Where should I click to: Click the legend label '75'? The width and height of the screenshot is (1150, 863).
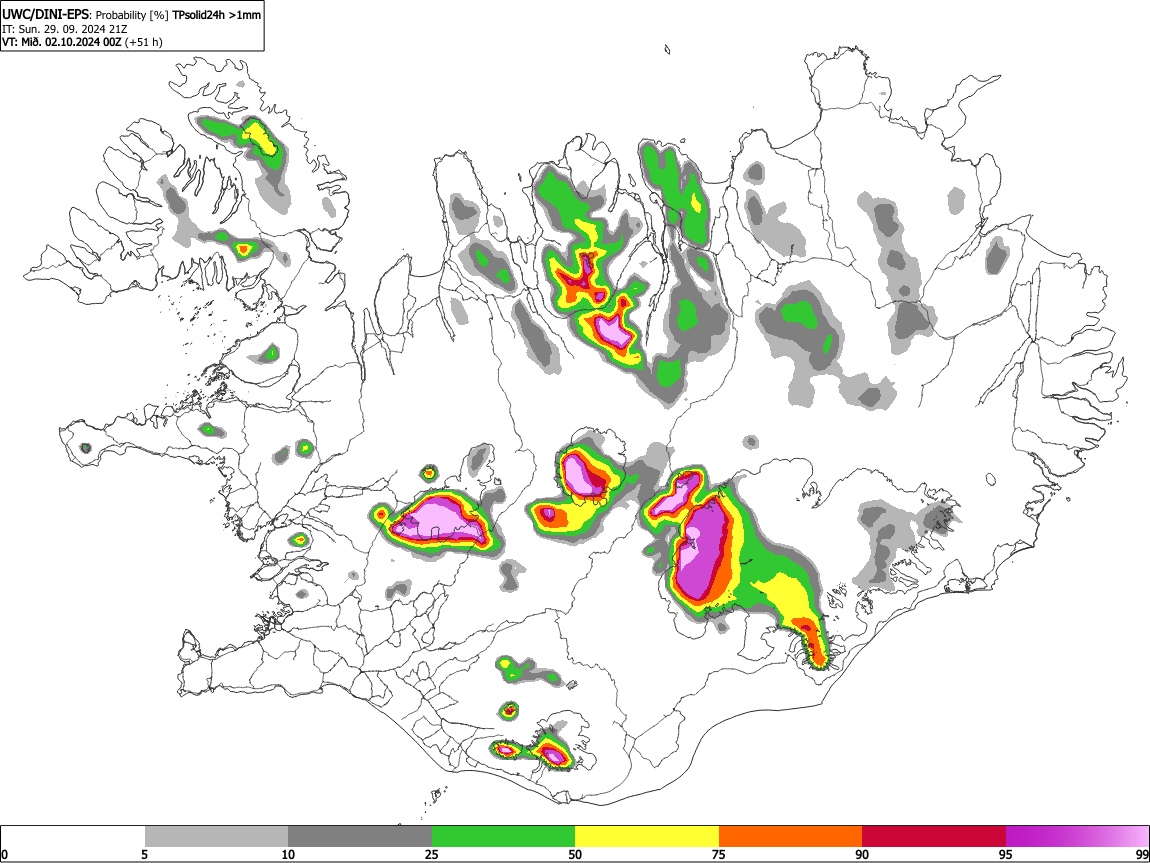point(719,854)
